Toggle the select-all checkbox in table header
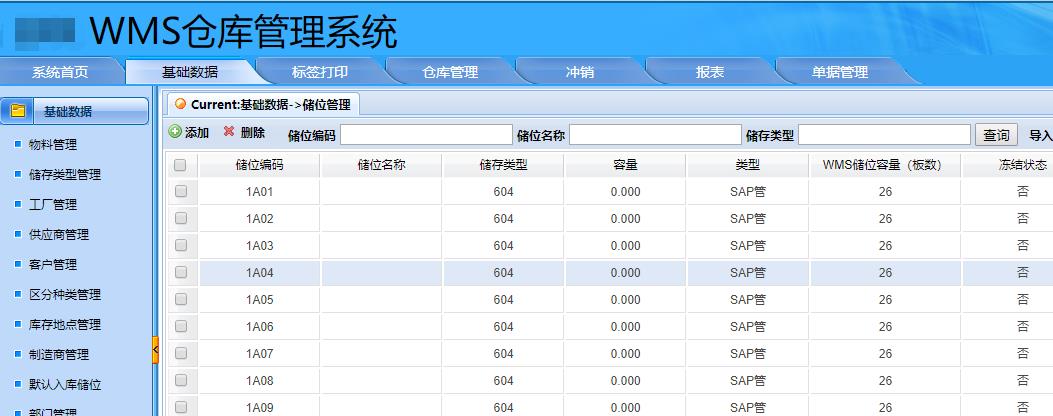The height and width of the screenshot is (416, 1053). [x=180, y=165]
